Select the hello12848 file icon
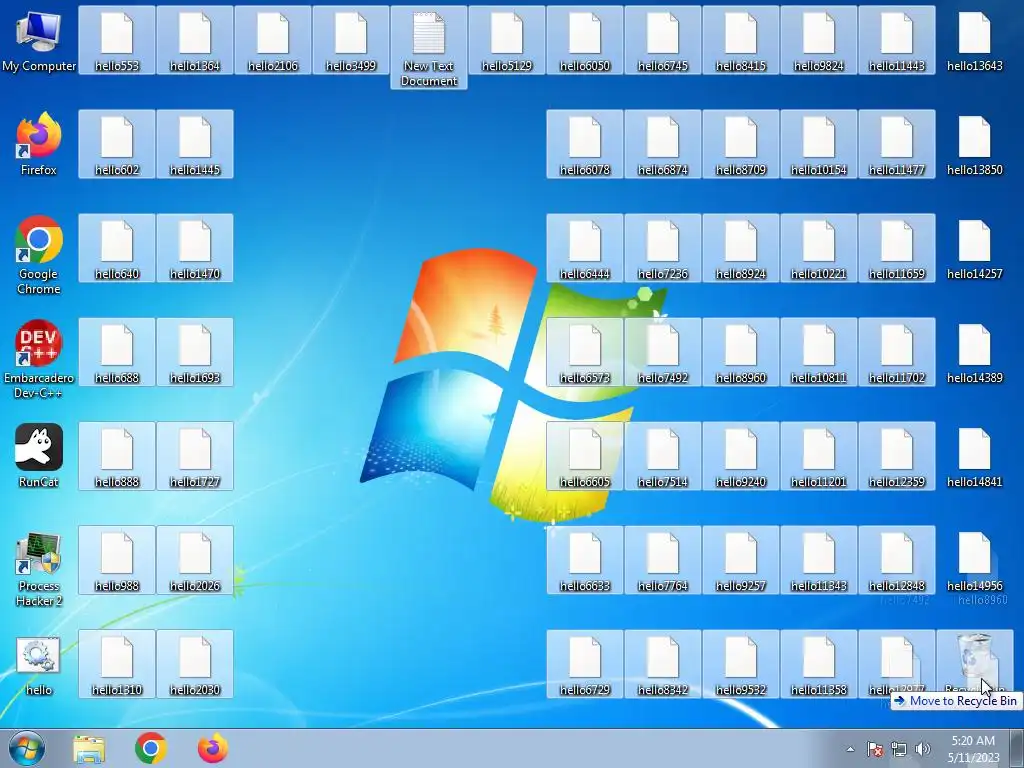This screenshot has height=768, width=1024. point(897,560)
